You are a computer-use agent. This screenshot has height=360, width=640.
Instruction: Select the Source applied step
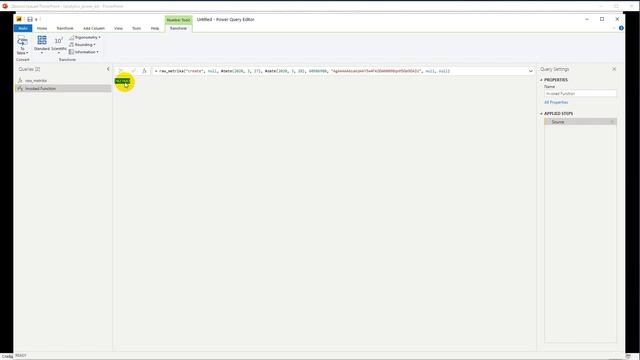(x=580, y=122)
